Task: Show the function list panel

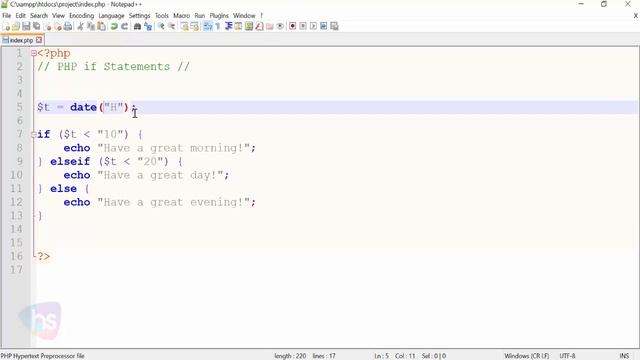Action: click(x=259, y=27)
